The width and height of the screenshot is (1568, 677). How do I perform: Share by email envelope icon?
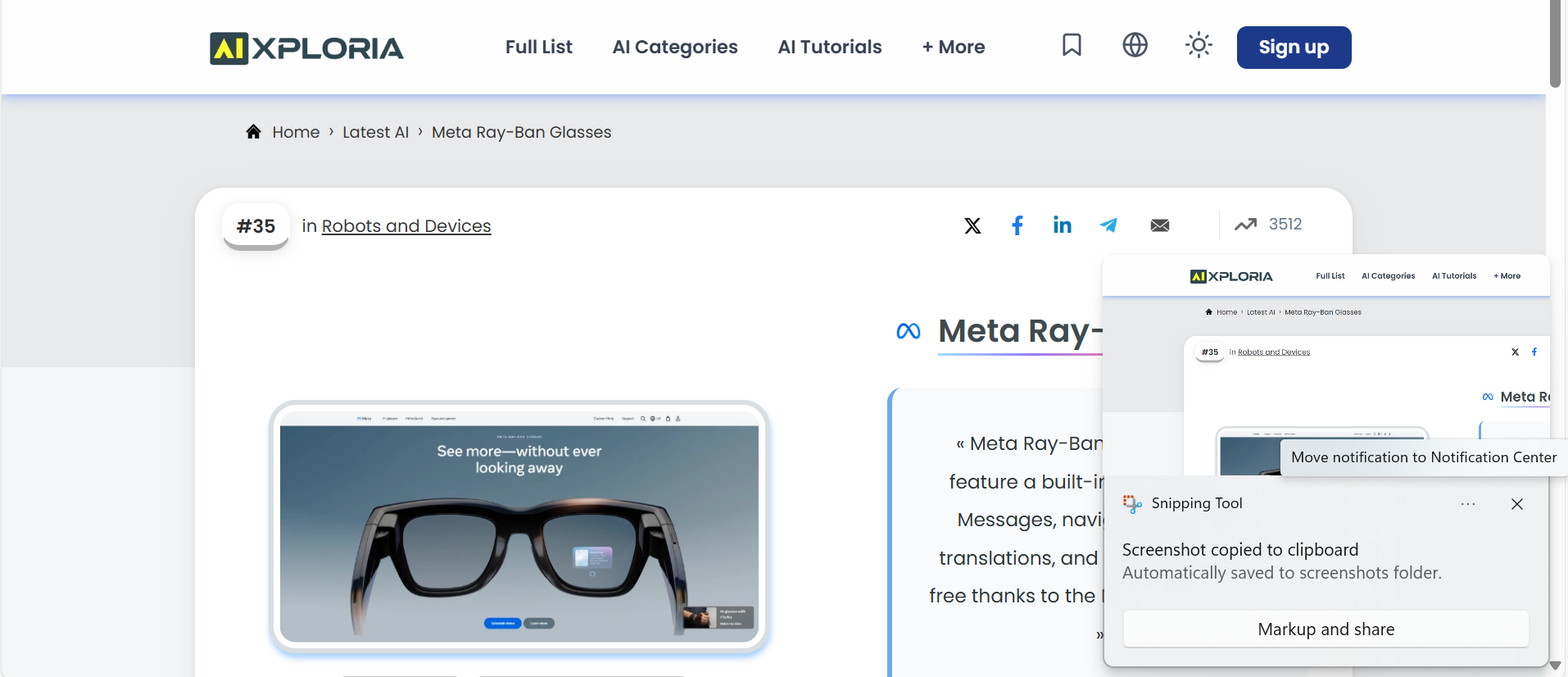coord(1159,225)
